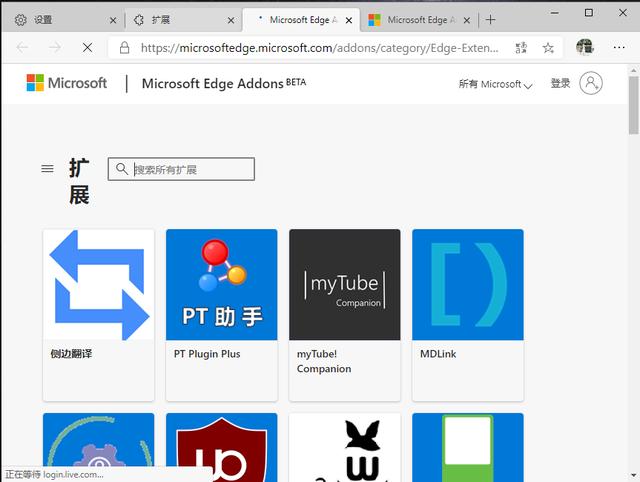
Task: Click the address bar URL
Action: point(319,48)
